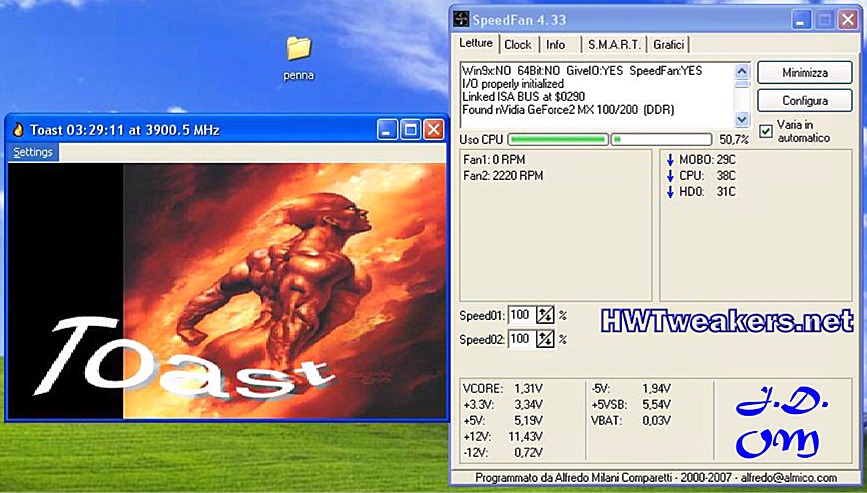Click the MOBO temperature down arrow icon

(670, 160)
